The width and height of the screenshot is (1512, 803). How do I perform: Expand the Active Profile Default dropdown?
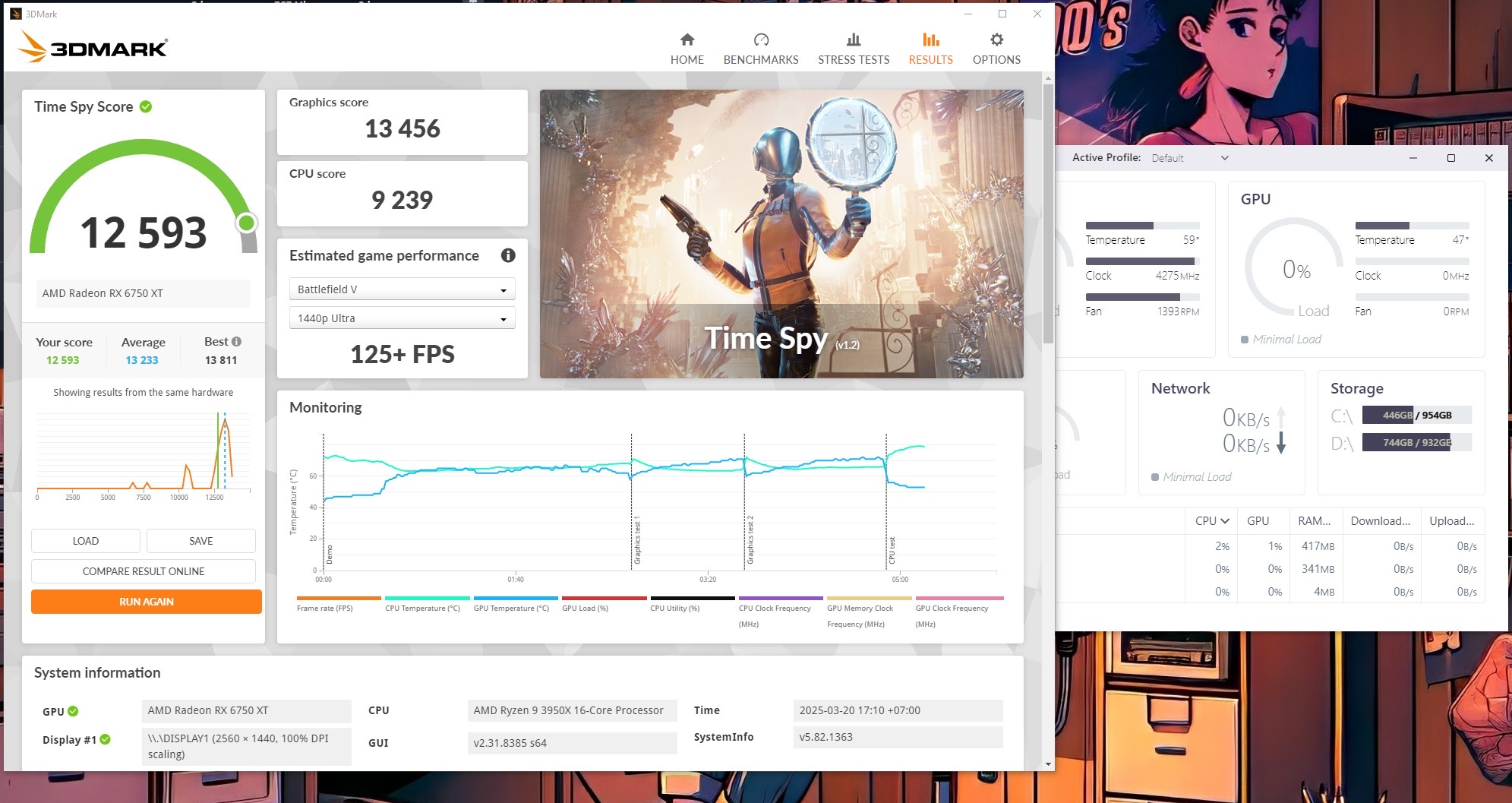point(1190,158)
